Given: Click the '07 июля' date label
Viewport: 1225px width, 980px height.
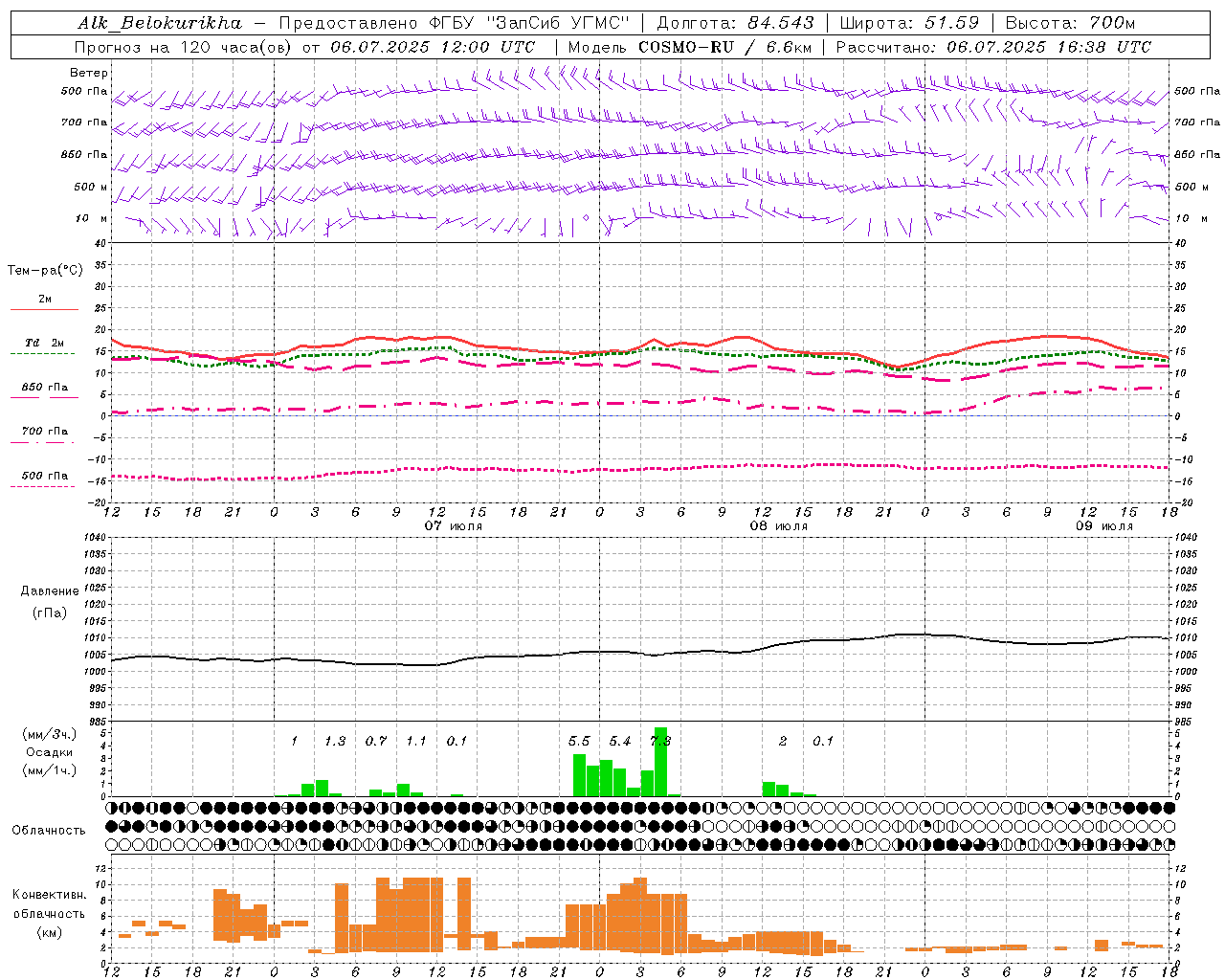Looking at the screenshot, I should [454, 526].
